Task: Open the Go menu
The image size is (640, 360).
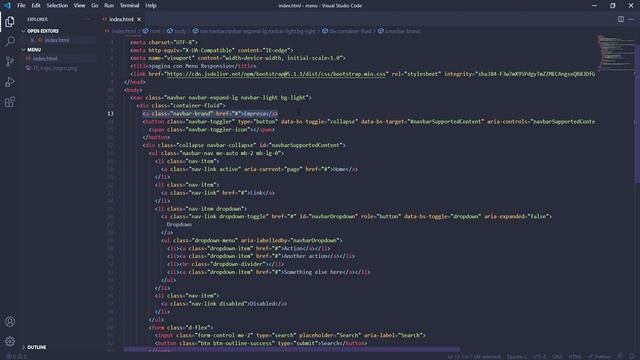Action: pyautogui.click(x=95, y=6)
